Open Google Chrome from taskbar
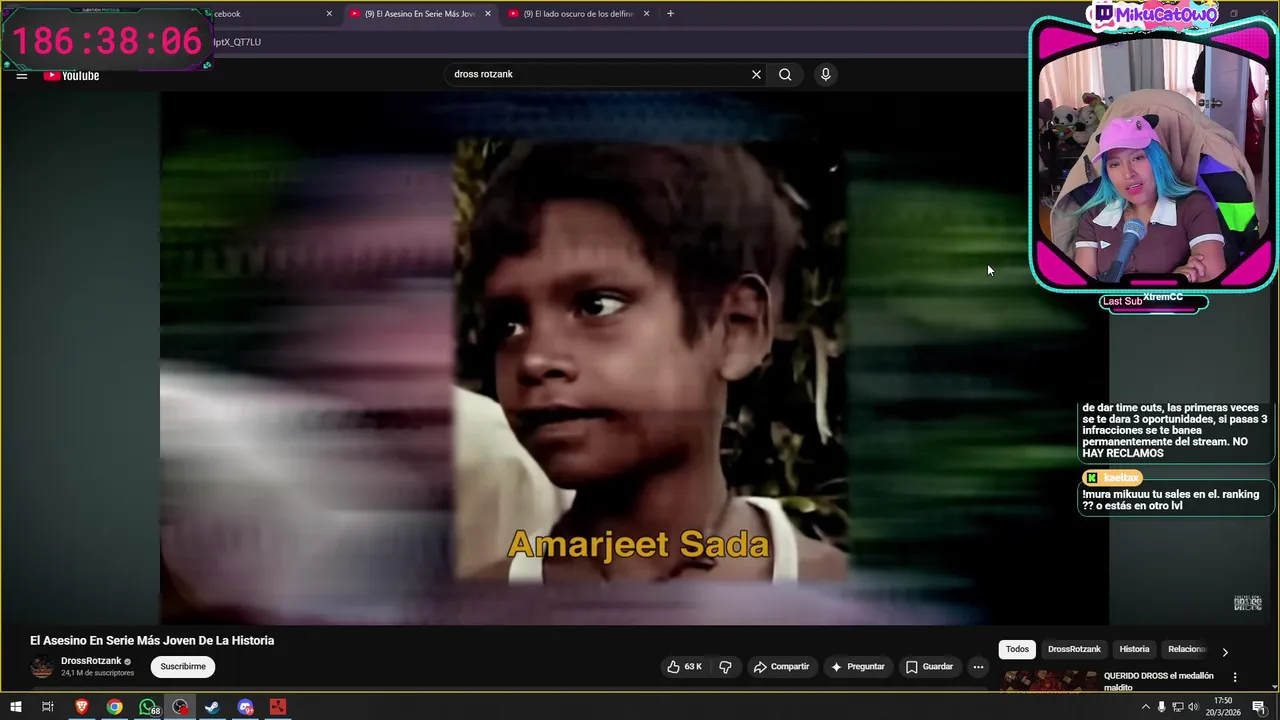Image resolution: width=1280 pixels, height=720 pixels. click(115, 707)
